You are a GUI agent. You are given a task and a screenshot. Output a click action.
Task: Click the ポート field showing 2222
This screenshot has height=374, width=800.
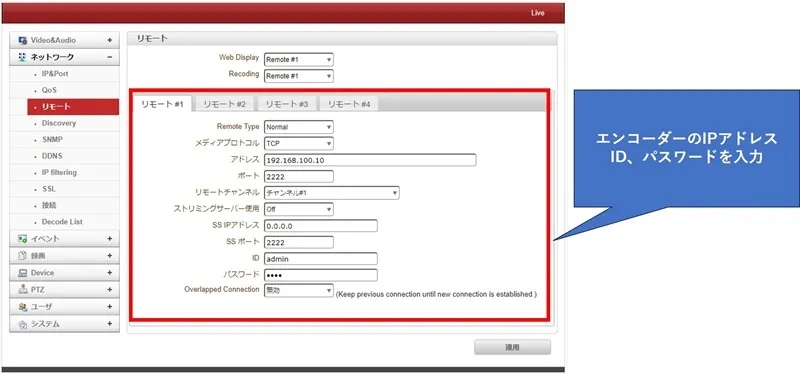[x=298, y=177]
